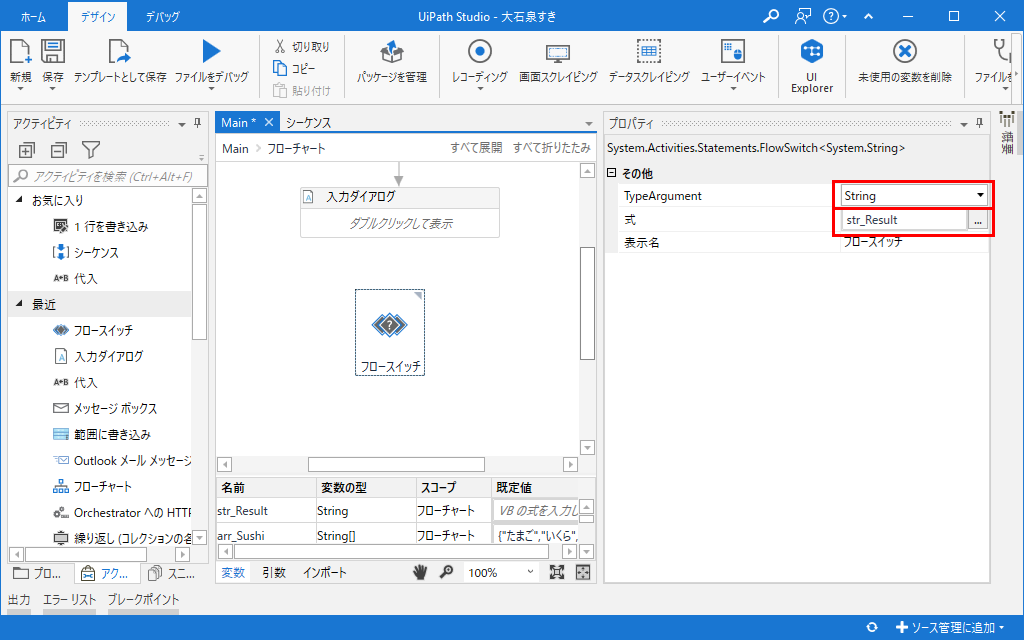Open ユーザーイベント user events tool
The height and width of the screenshot is (640, 1024).
(x=733, y=62)
